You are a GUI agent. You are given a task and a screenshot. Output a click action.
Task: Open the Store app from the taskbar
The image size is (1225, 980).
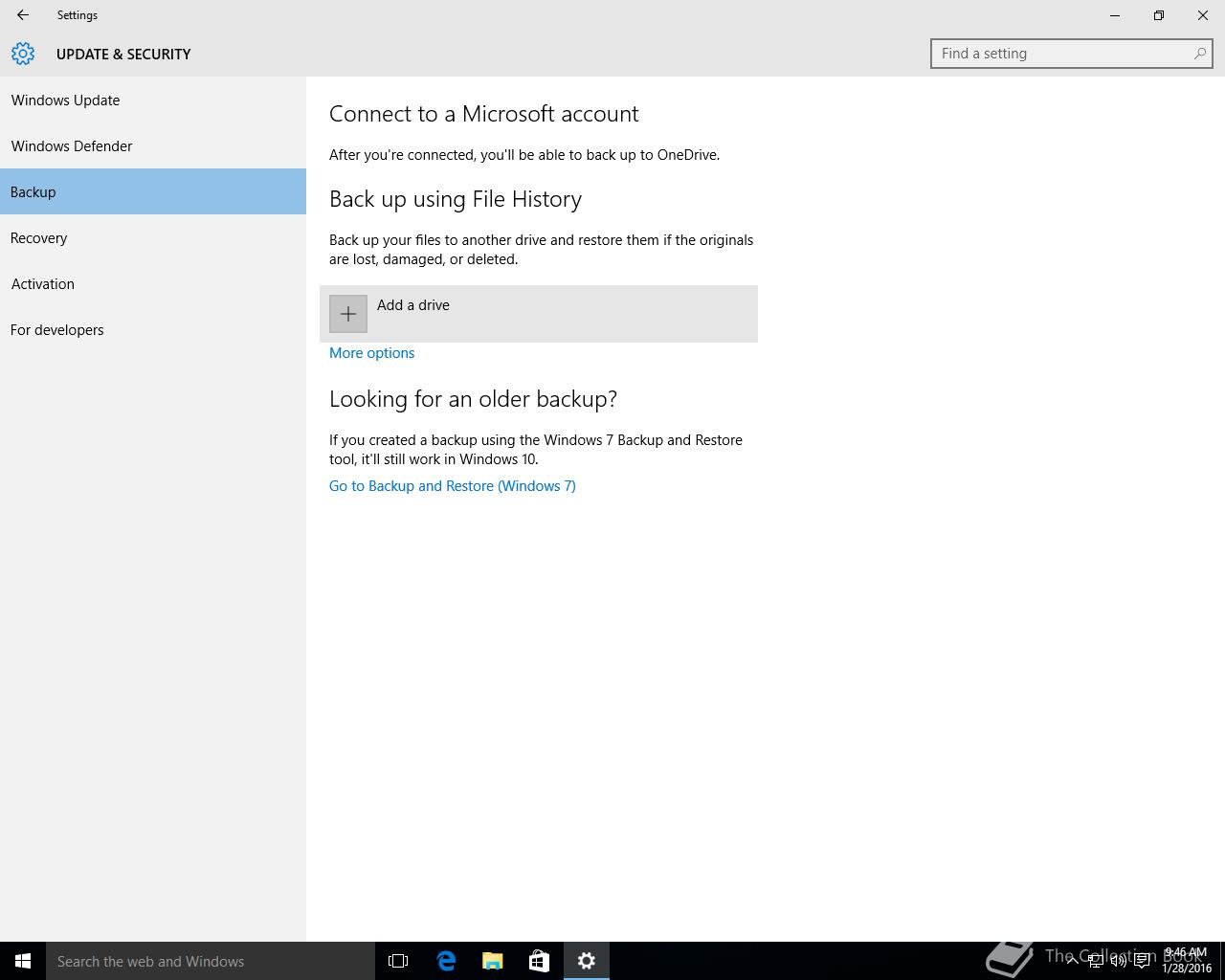click(x=540, y=961)
